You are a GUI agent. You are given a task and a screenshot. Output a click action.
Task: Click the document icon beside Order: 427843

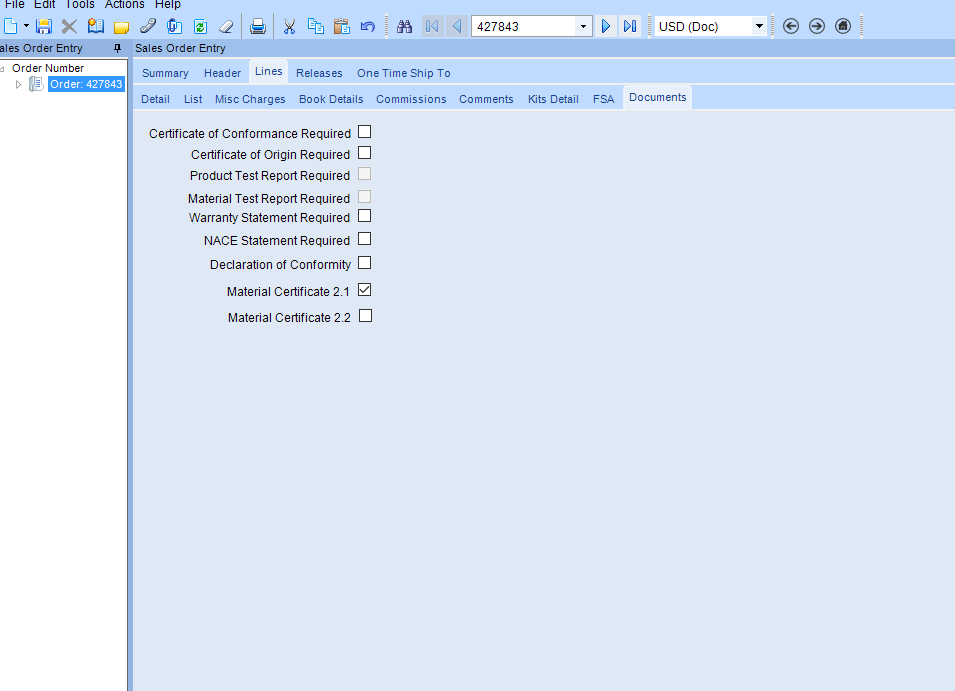click(x=37, y=84)
